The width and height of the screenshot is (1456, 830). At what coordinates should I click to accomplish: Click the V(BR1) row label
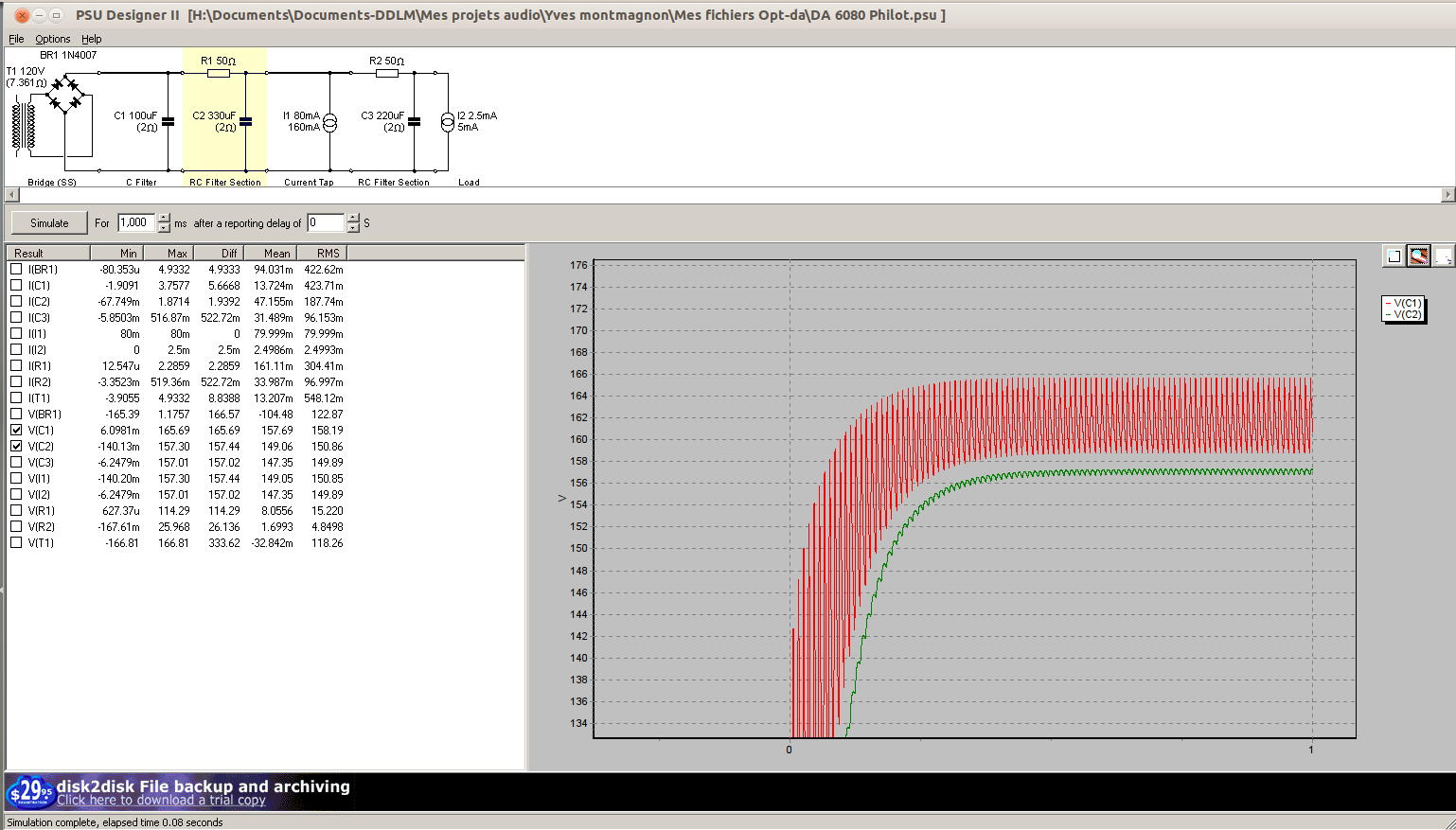coord(44,414)
